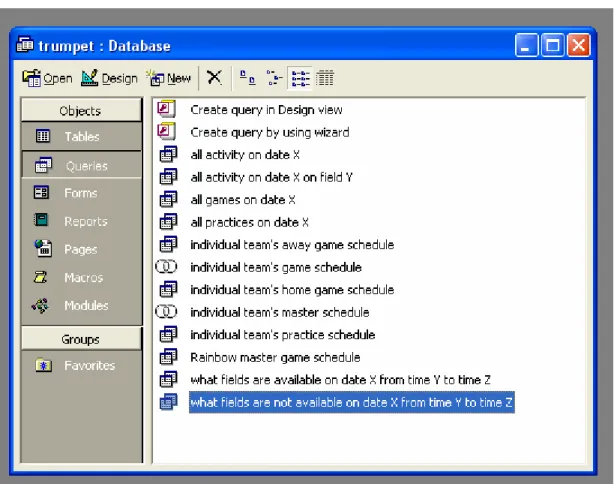614x484 pixels.
Task: Open the Favorites group
Action: 81,365
